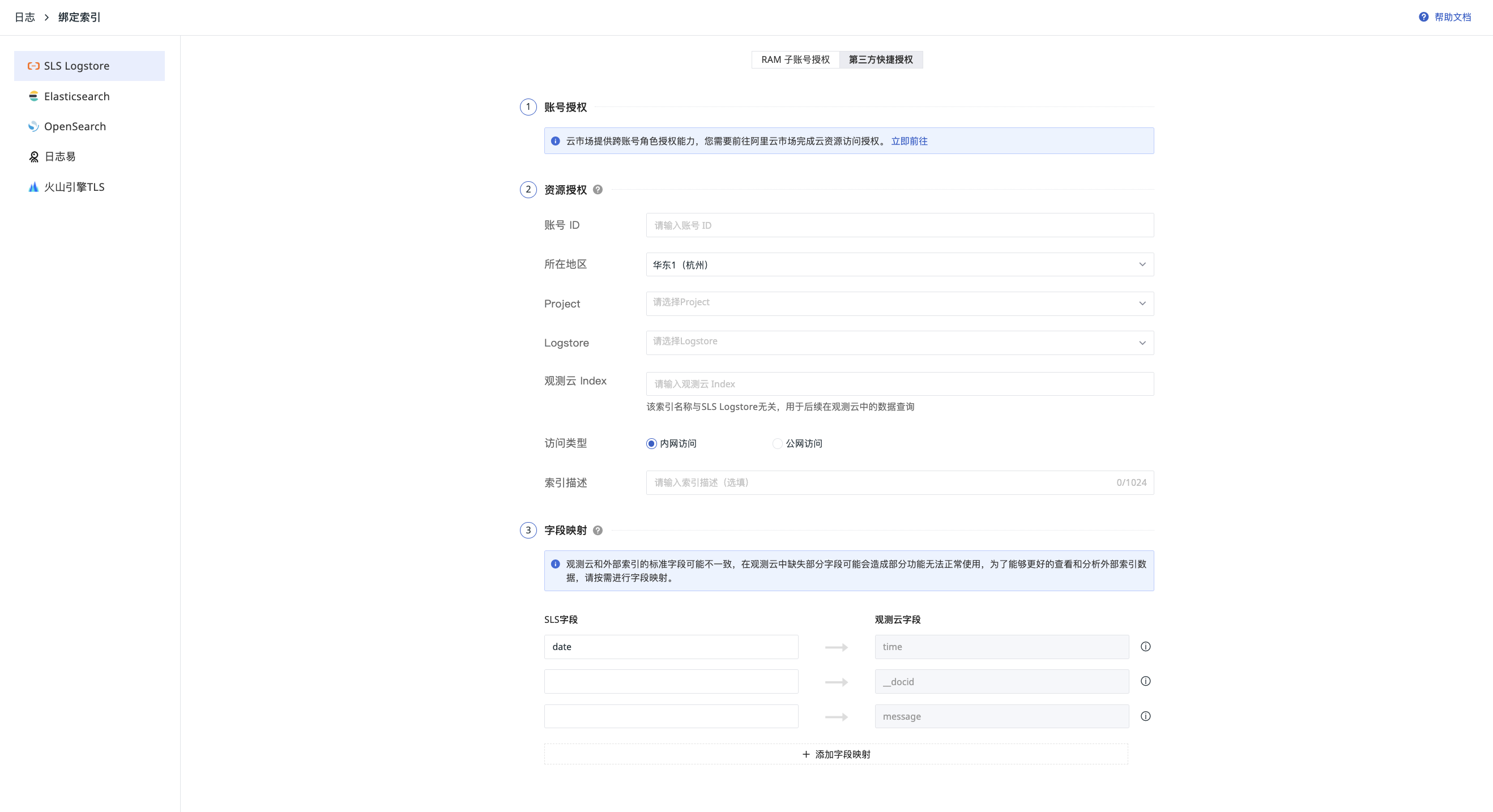
Task: Open the 帮助文档 help docs link
Action: [1452, 17]
